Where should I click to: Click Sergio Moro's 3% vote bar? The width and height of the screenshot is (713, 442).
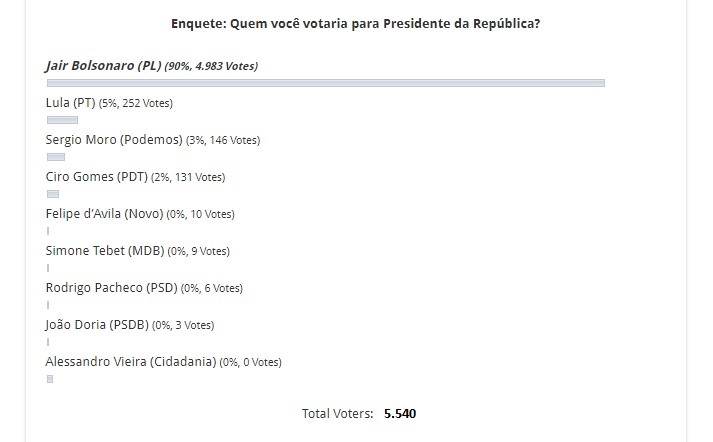tap(56, 157)
